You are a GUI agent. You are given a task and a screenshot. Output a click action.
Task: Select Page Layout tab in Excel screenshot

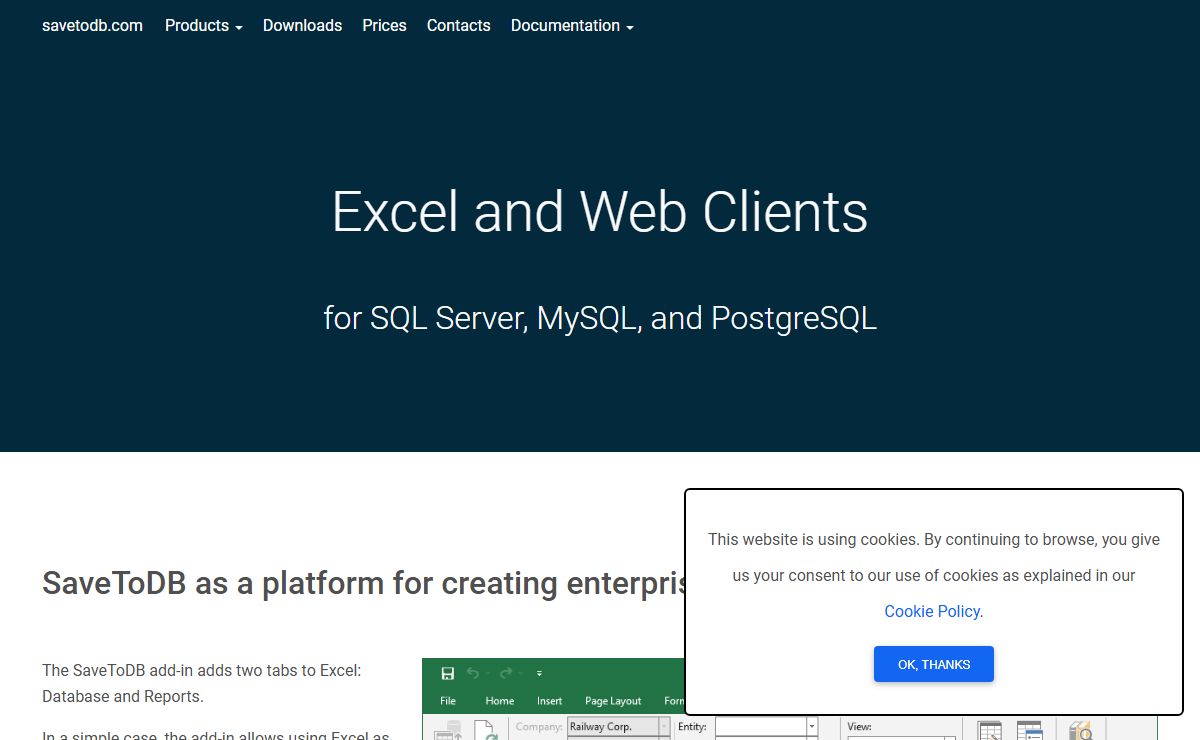[x=613, y=701]
